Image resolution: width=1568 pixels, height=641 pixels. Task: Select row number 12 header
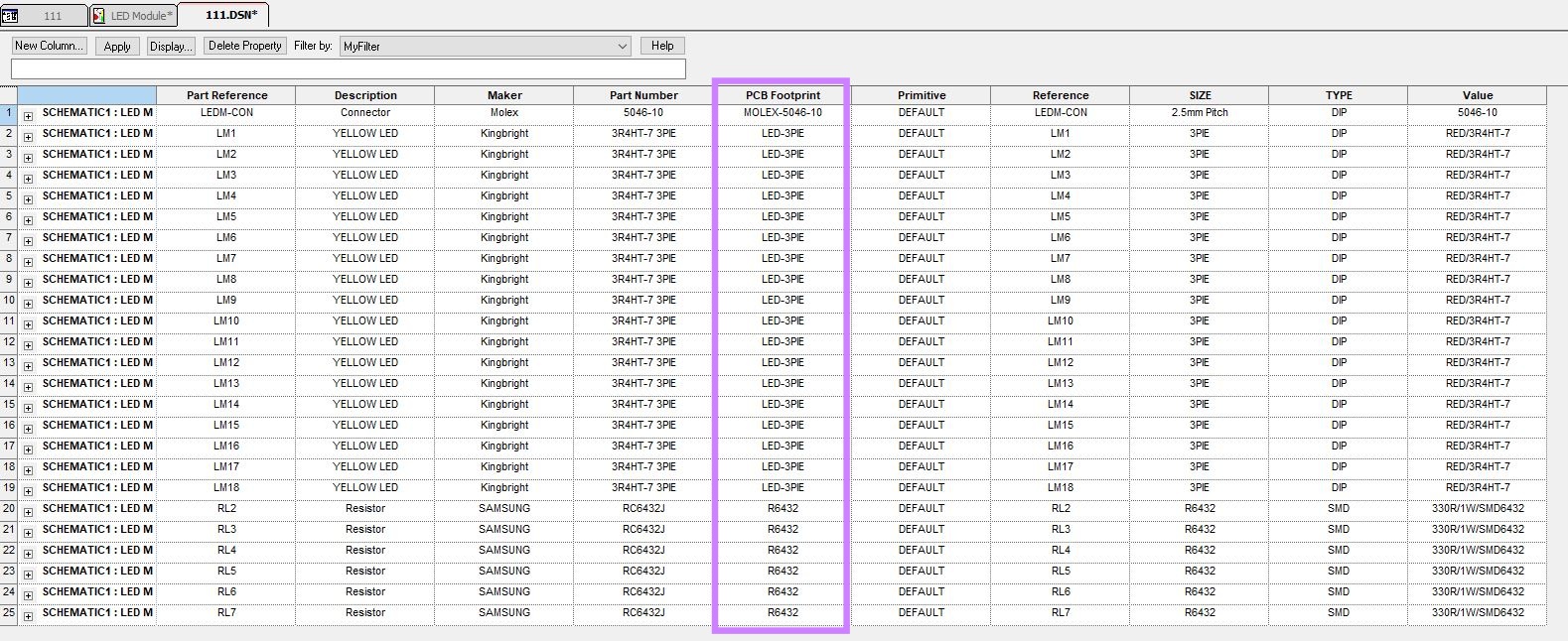pos(9,342)
